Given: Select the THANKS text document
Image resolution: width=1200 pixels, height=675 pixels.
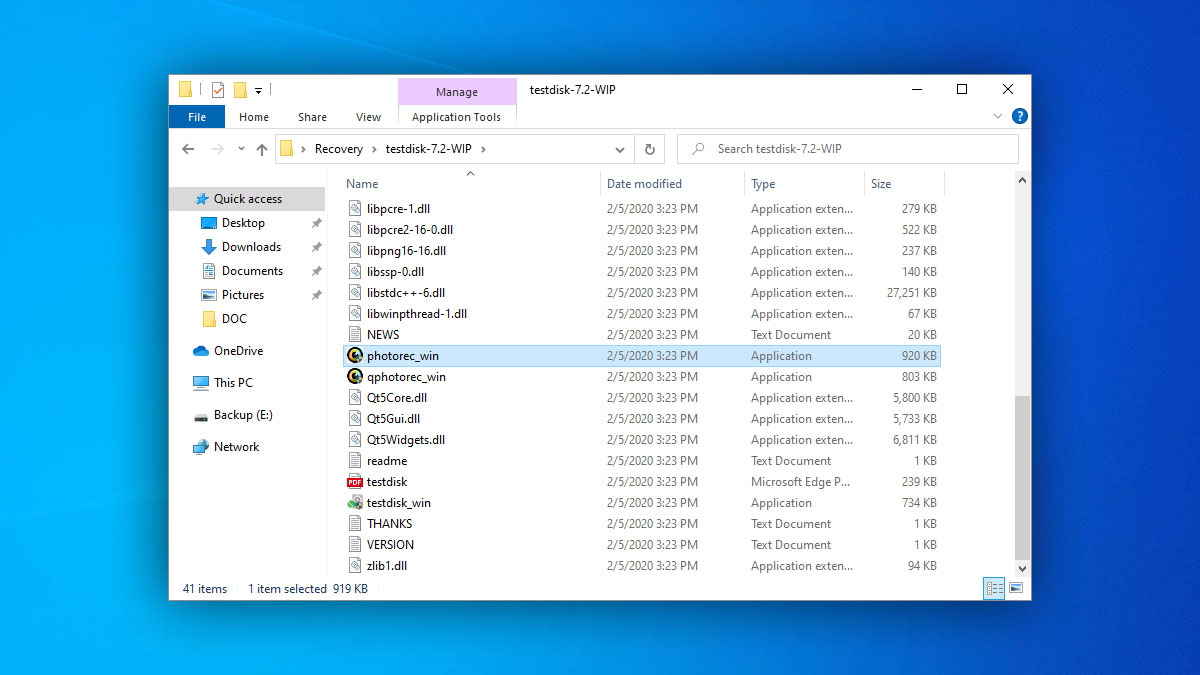Looking at the screenshot, I should coord(389,524).
